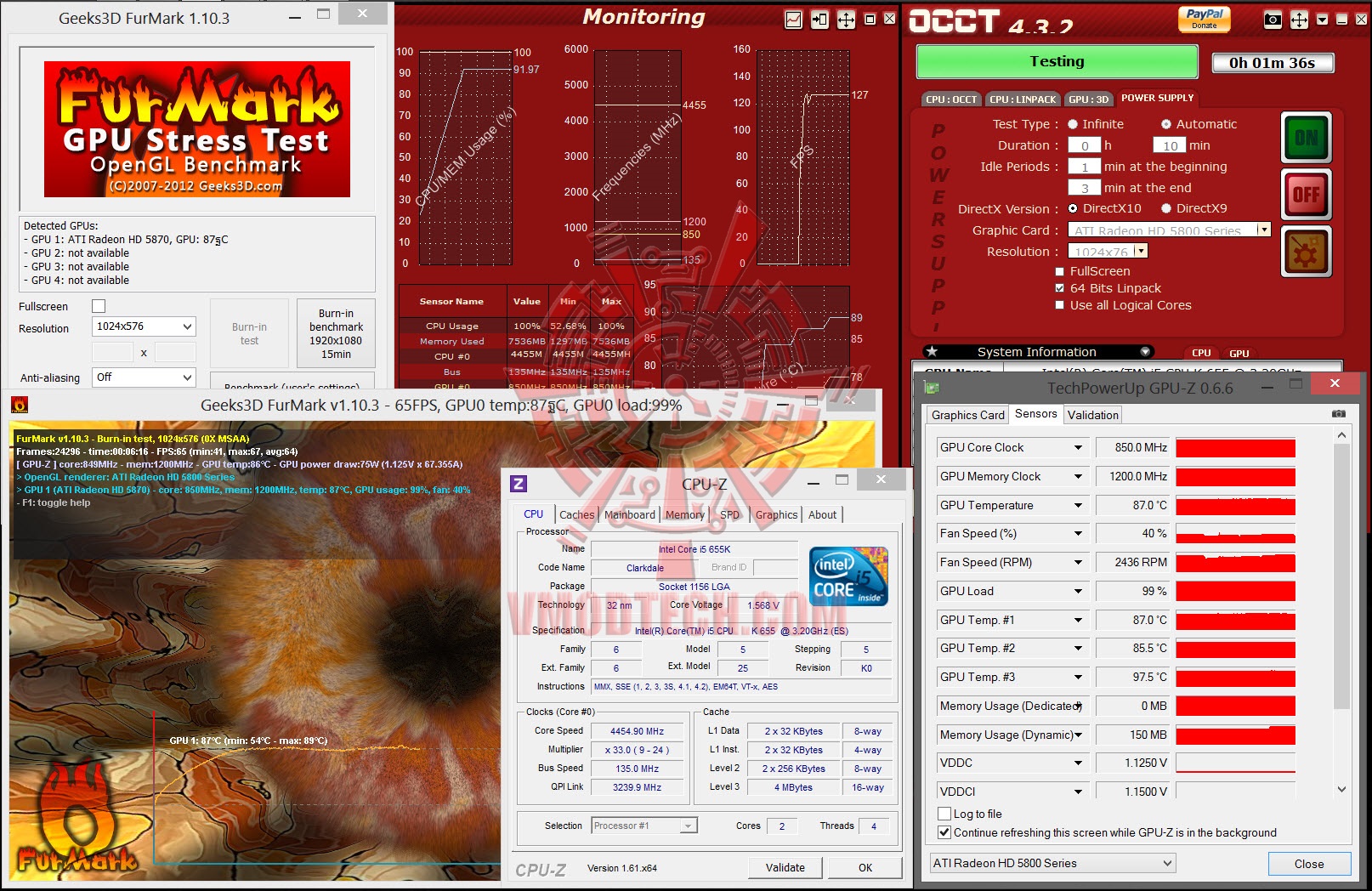Open the GPU Load sensor dropdown
This screenshot has height=891, width=1372.
pyautogui.click(x=1078, y=591)
